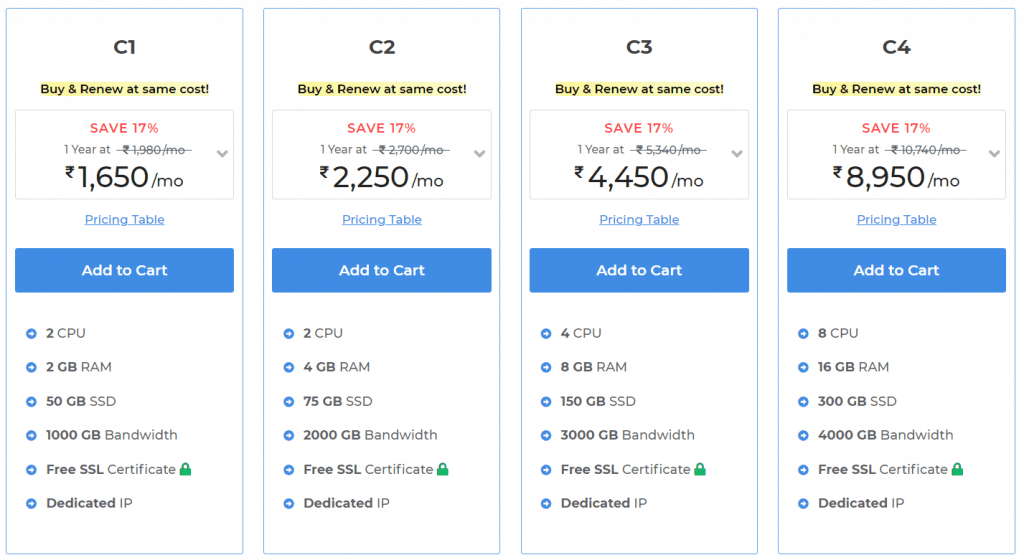Click arrow bullet next to C2's 75 GB SSD
The image size is (1024, 560).
[289, 402]
